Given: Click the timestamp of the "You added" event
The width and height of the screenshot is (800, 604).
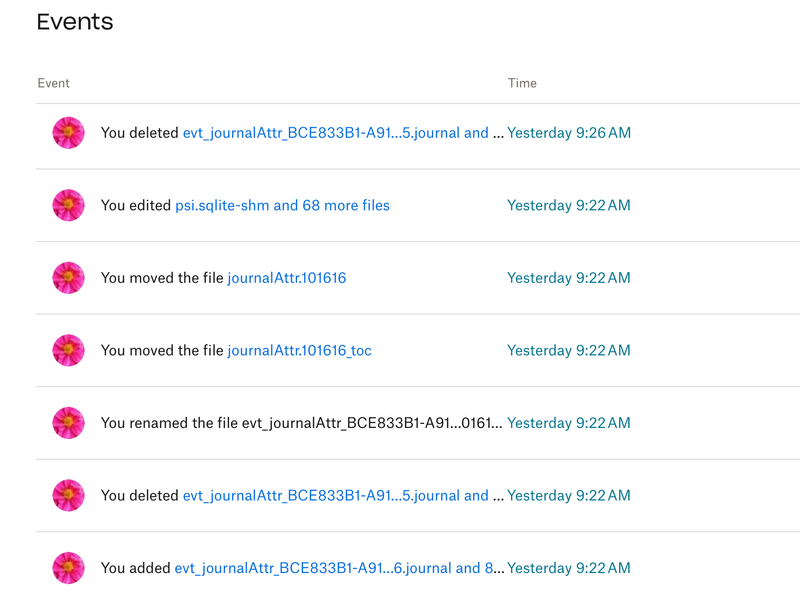Looking at the screenshot, I should click(569, 568).
